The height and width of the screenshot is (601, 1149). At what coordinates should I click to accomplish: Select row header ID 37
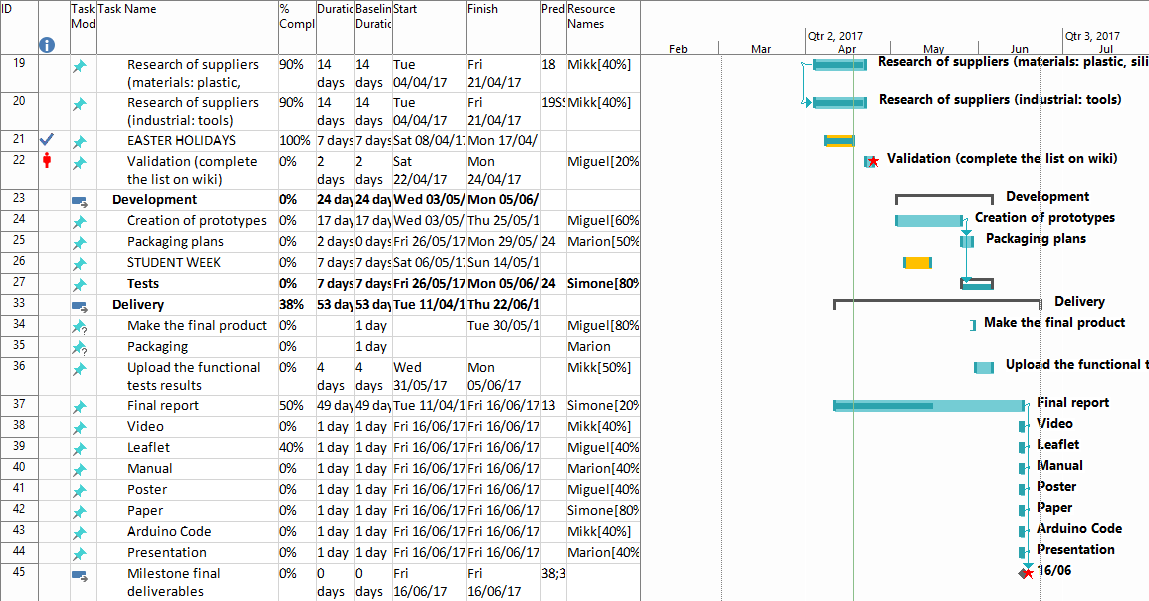[19, 405]
